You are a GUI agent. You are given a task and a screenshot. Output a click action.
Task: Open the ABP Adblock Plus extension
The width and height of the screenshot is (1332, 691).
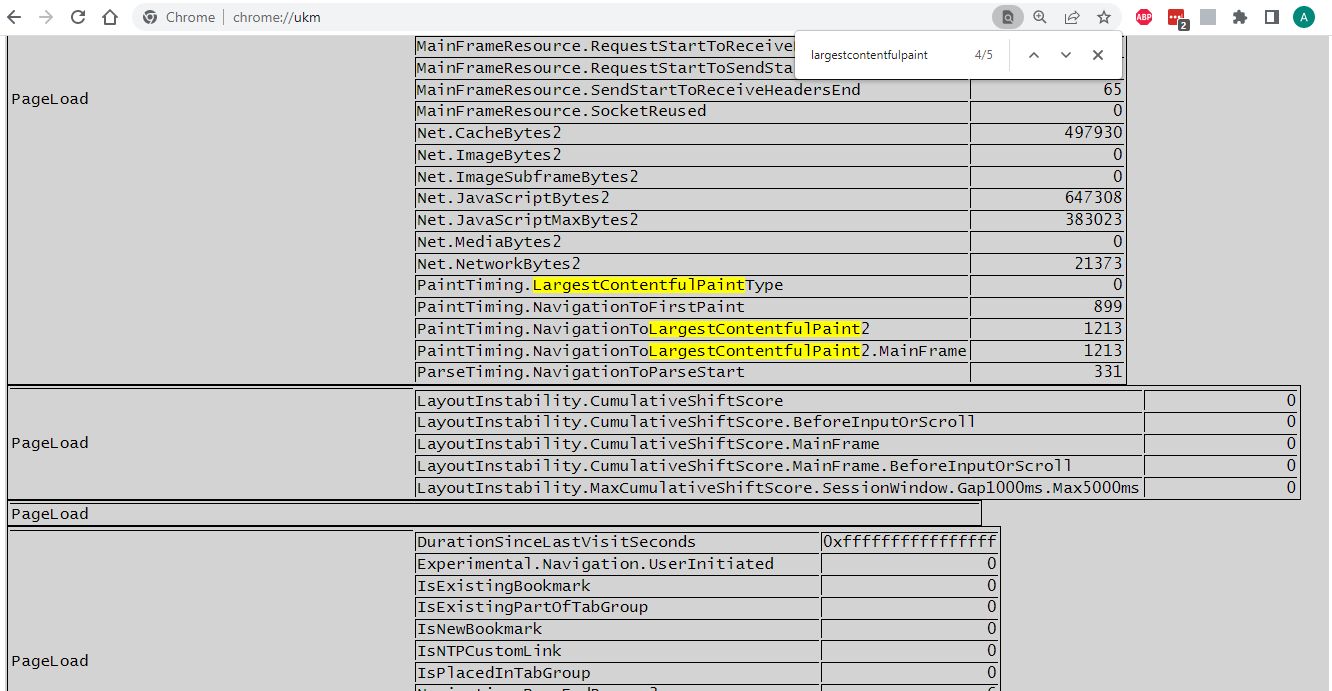[1144, 17]
